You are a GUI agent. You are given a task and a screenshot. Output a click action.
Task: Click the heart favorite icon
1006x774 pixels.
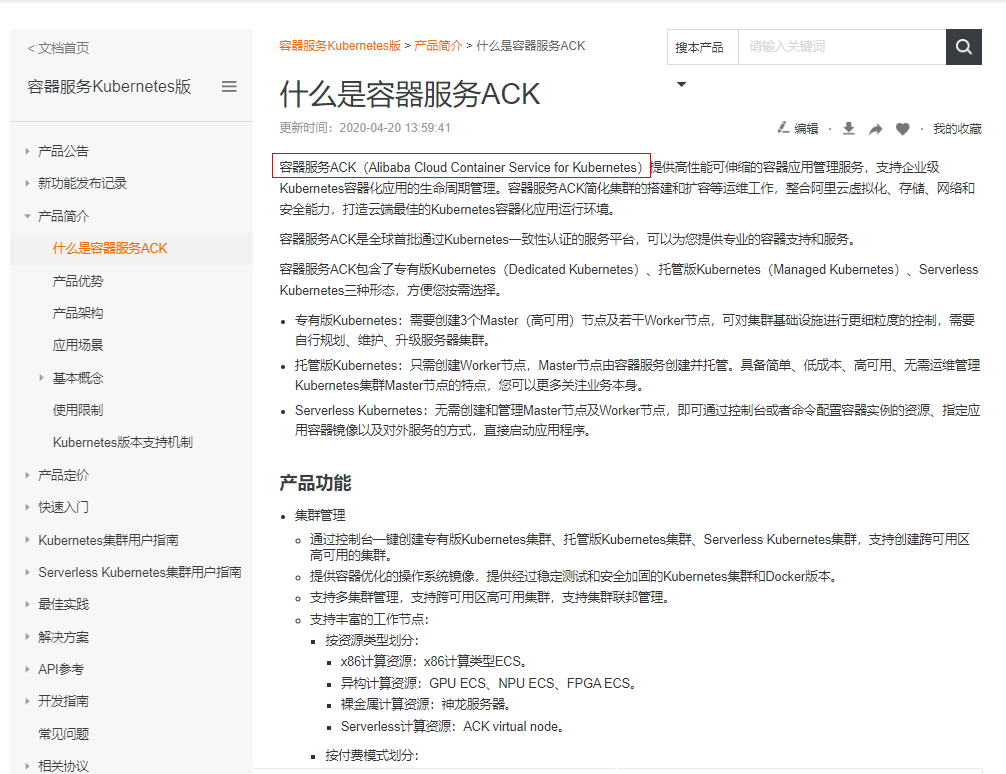click(902, 129)
